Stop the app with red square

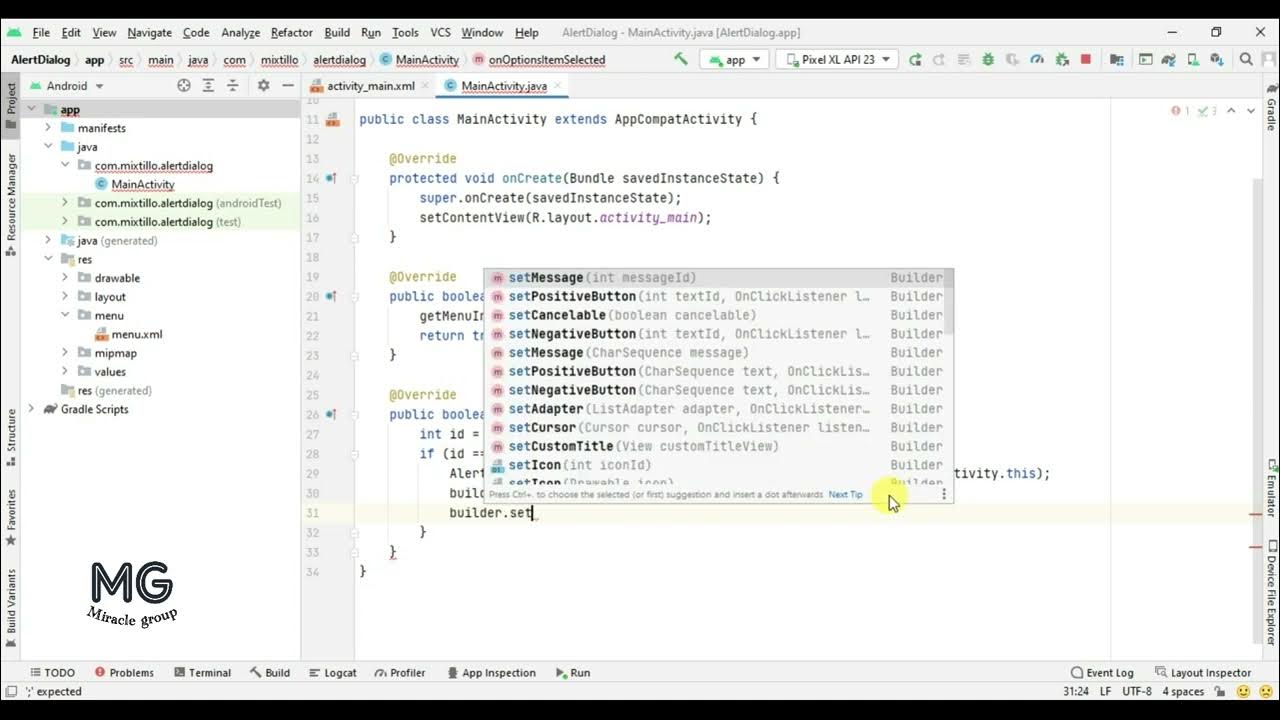coord(1086,59)
